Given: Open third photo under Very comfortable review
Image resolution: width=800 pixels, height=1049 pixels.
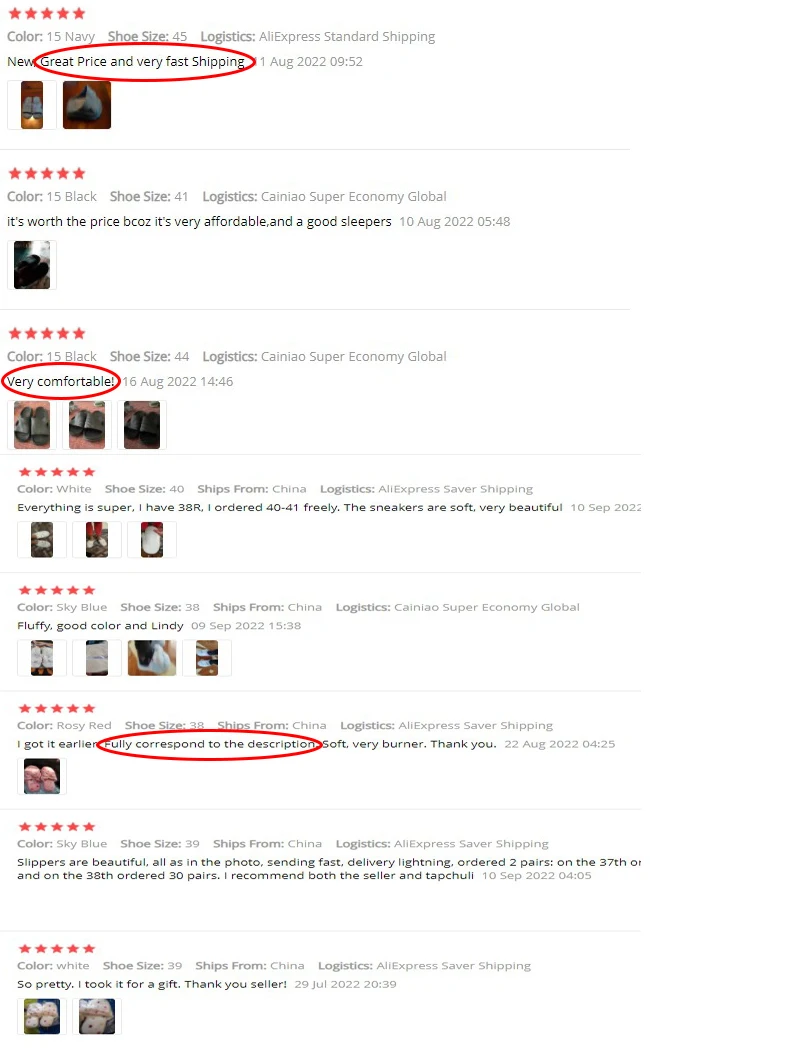Looking at the screenshot, I should point(142,425).
